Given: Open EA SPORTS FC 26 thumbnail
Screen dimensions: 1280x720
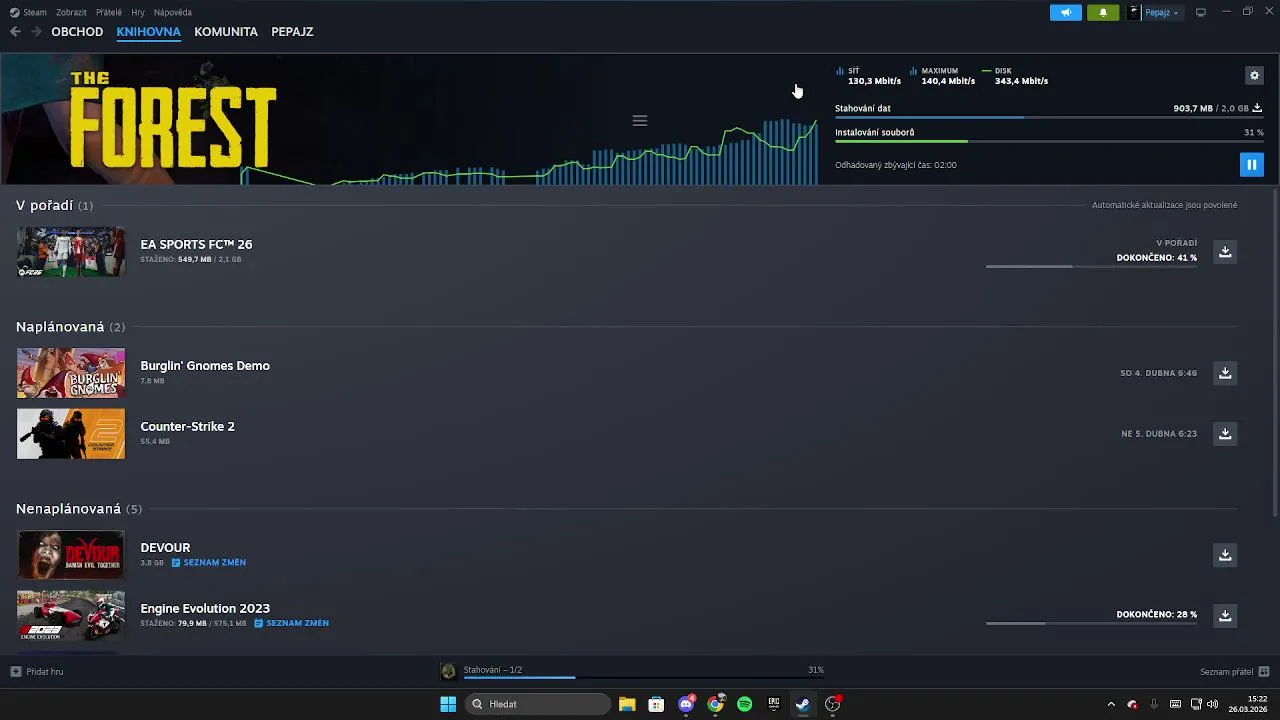Looking at the screenshot, I should [x=71, y=252].
